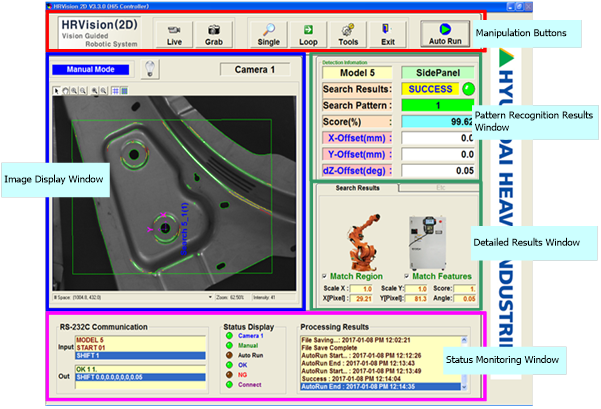
Task: Click the Model 5 field
Action: coord(357,73)
